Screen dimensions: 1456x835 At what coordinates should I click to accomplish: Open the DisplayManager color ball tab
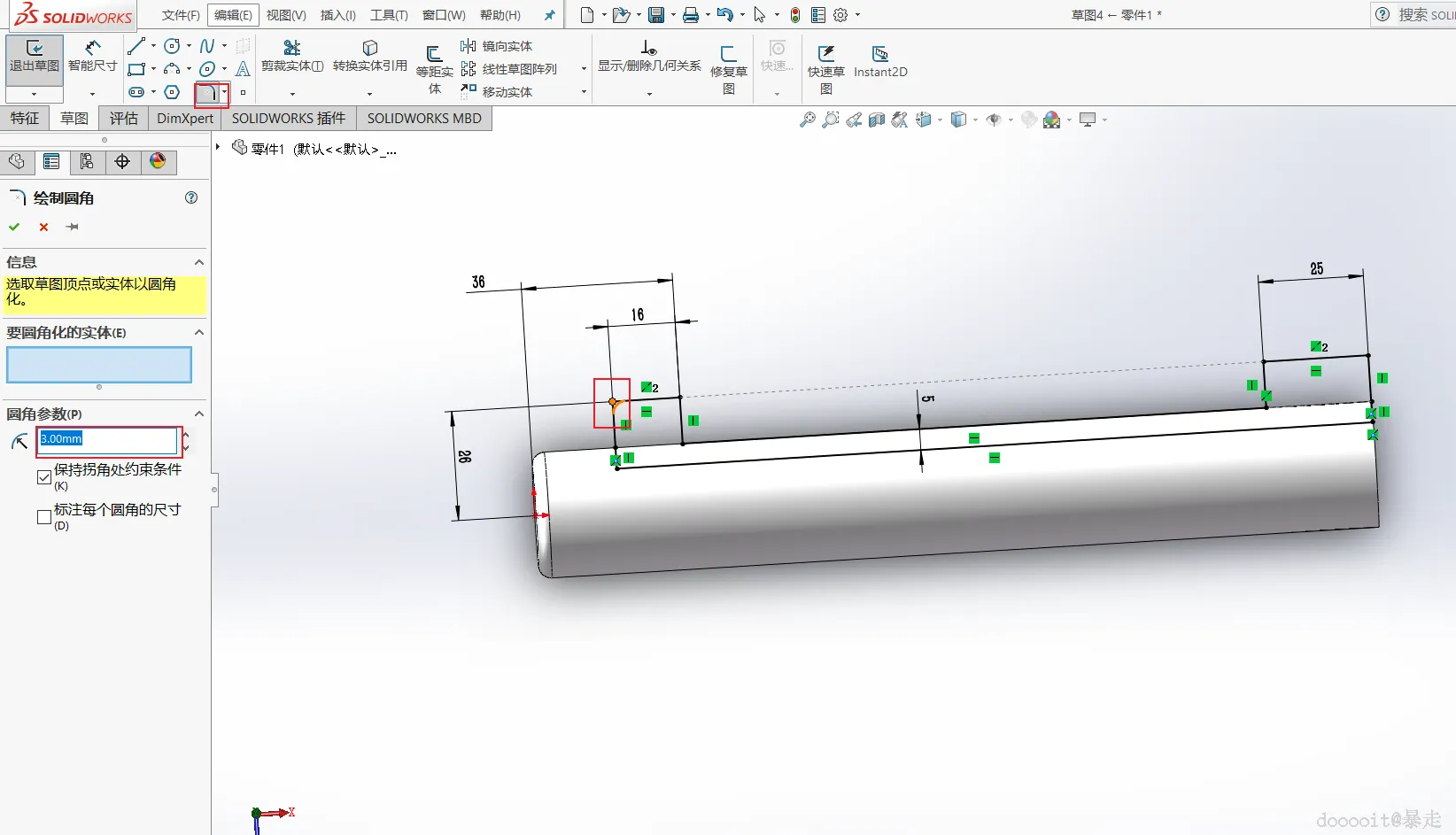[158, 161]
